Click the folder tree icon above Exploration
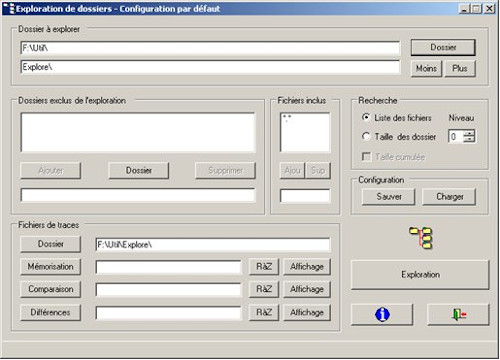Image resolution: width=500 pixels, height=360 pixels. [x=421, y=238]
